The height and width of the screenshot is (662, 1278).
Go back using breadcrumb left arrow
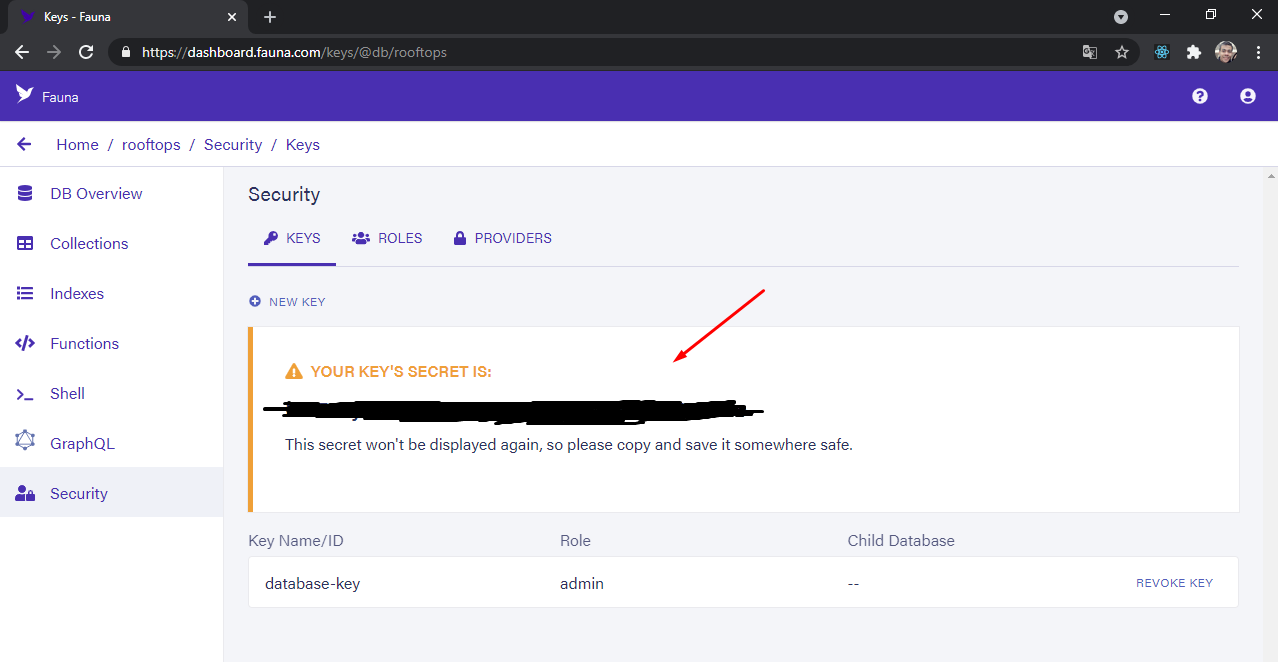pos(24,144)
